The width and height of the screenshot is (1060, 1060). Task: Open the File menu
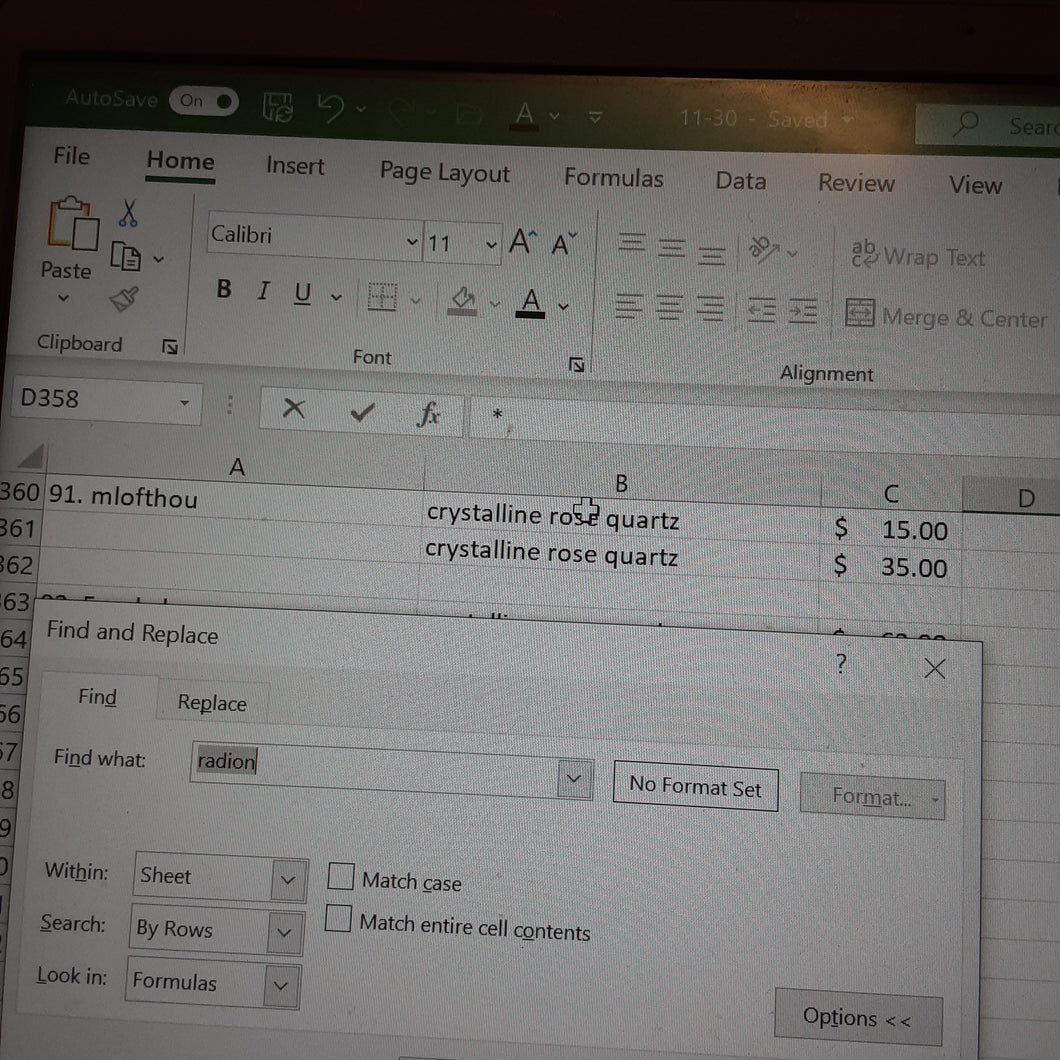(72, 155)
